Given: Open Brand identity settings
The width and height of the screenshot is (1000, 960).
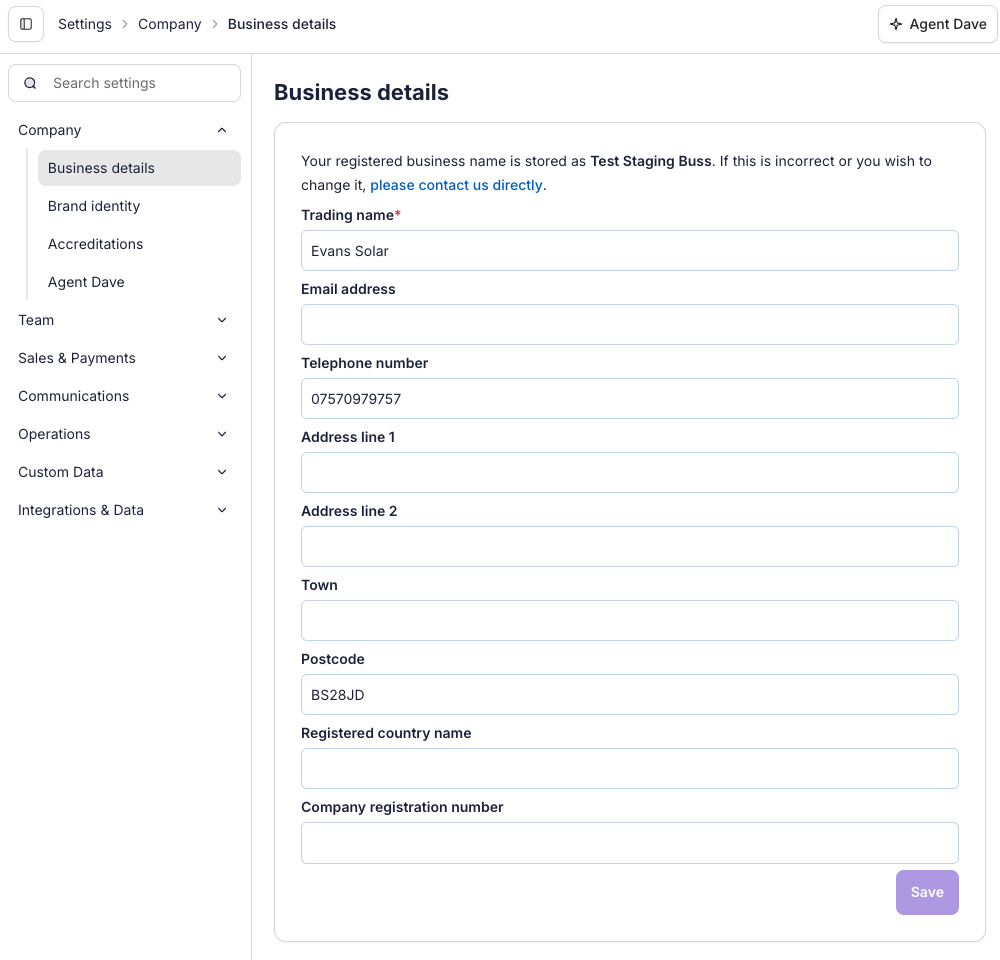Looking at the screenshot, I should point(139,206).
